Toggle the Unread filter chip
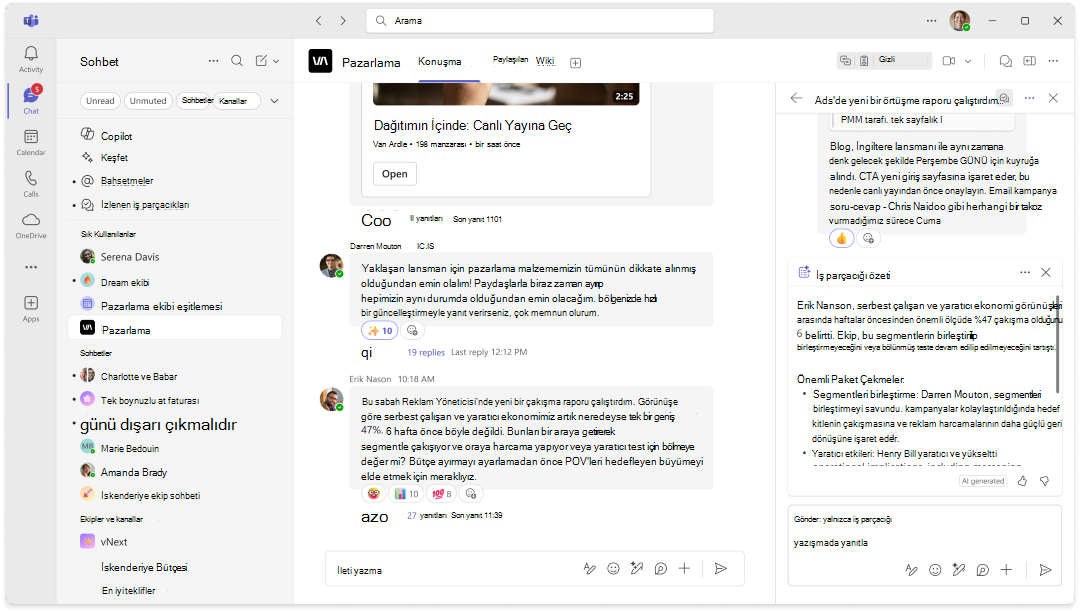 click(101, 101)
